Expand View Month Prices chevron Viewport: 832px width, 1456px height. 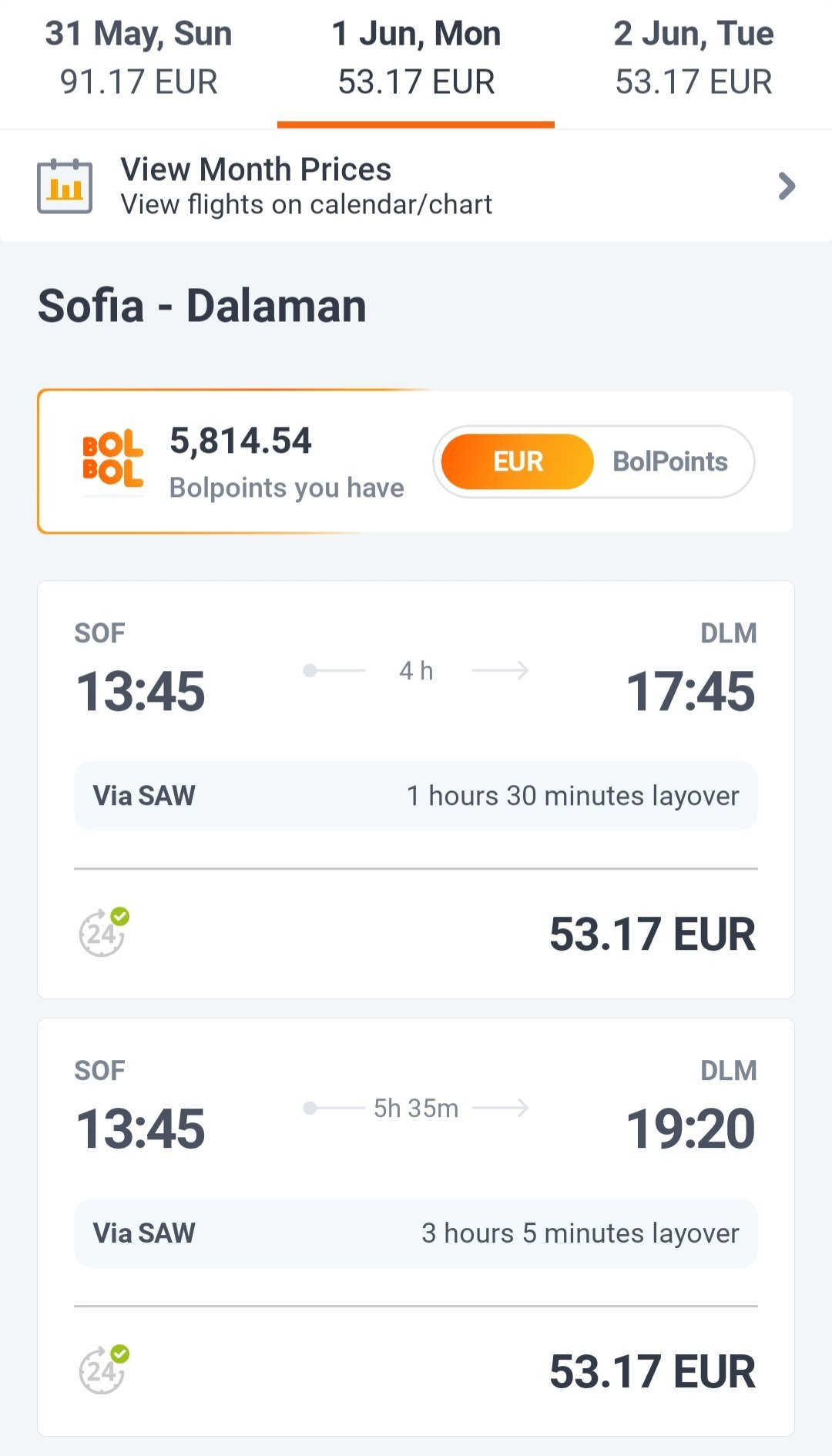coord(786,186)
